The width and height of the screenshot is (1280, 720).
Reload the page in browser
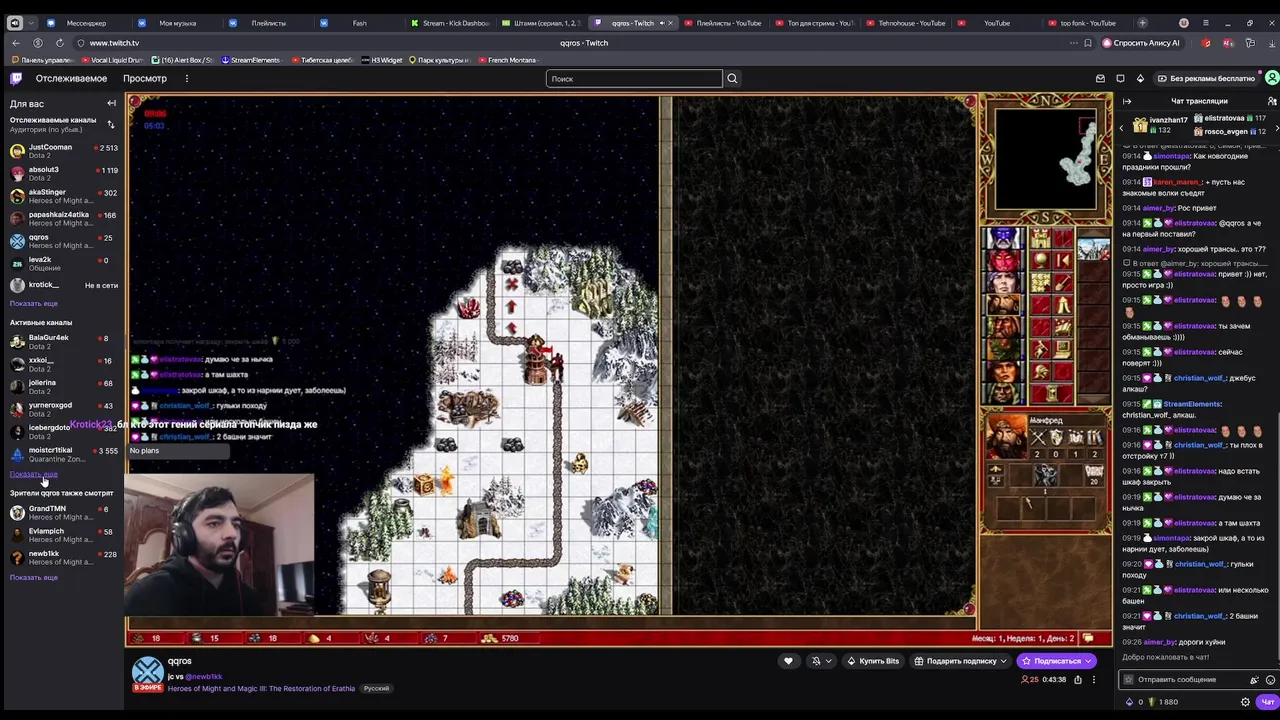[59, 43]
